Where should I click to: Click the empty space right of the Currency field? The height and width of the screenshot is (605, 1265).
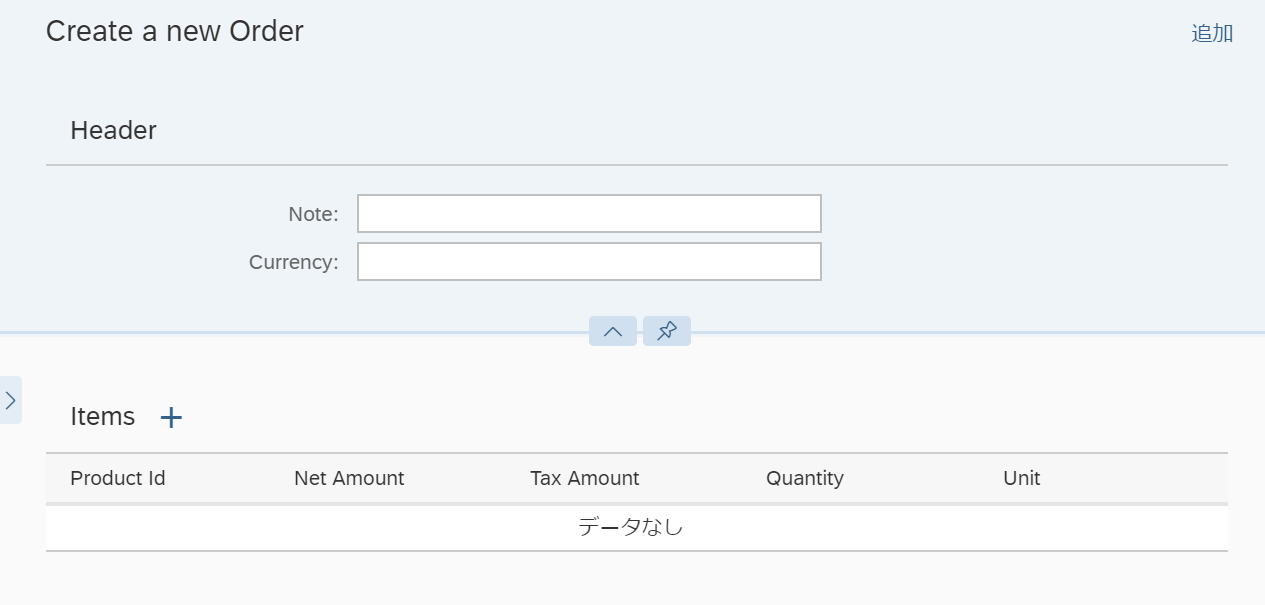pos(1020,262)
